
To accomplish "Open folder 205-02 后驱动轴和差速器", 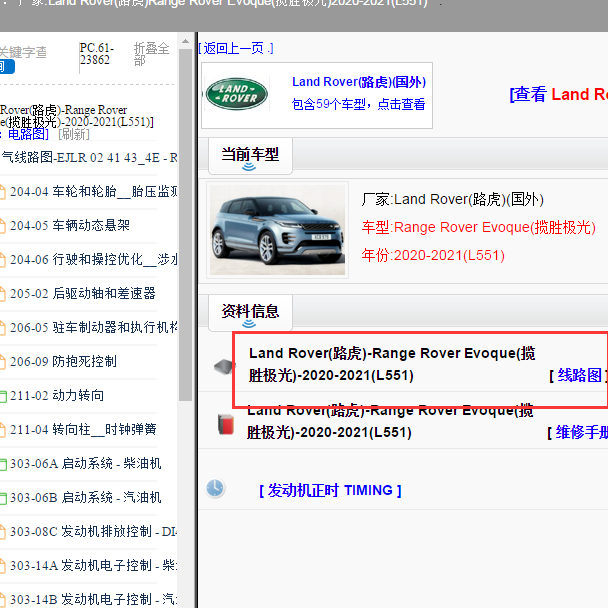I will pos(78,294).
